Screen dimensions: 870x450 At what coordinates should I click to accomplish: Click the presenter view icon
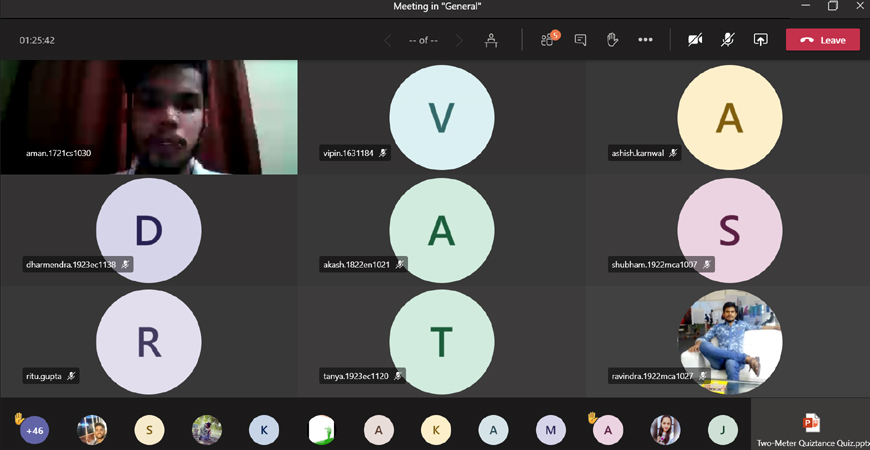coord(491,40)
